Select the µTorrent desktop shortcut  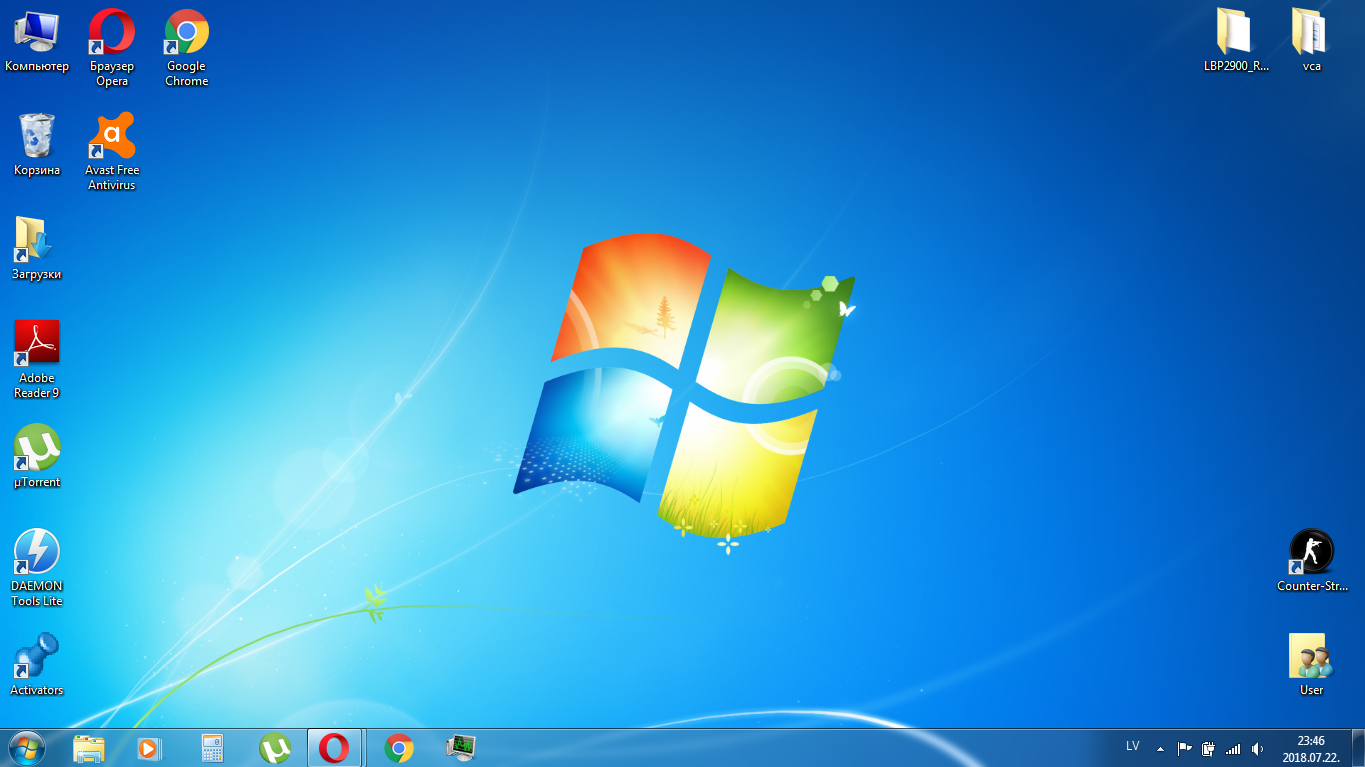(x=37, y=457)
